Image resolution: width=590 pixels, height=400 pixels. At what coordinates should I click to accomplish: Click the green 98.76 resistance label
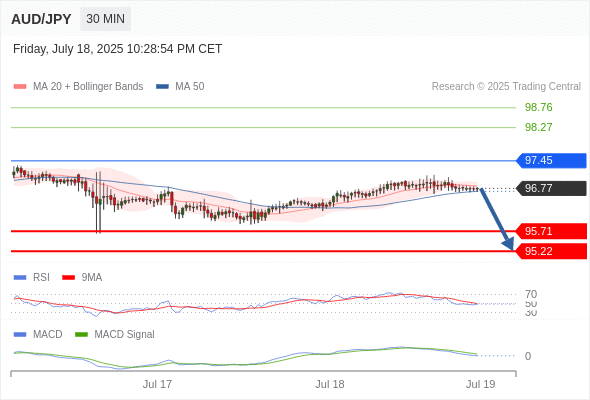(538, 107)
